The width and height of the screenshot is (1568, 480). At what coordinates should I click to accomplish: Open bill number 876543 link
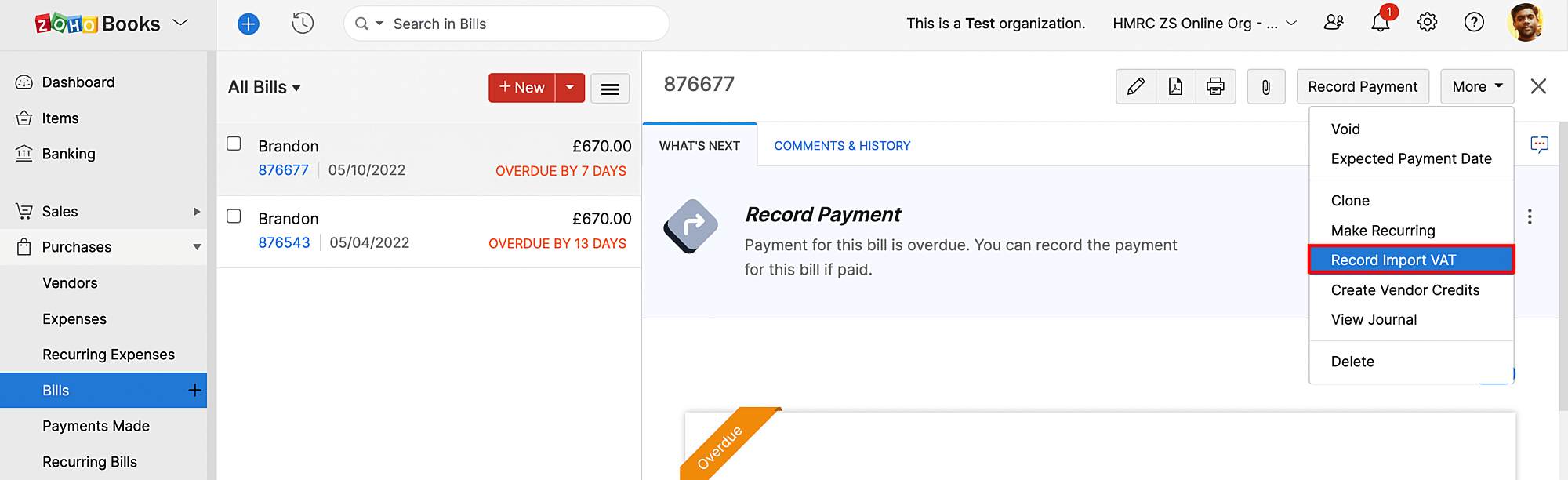coord(284,243)
